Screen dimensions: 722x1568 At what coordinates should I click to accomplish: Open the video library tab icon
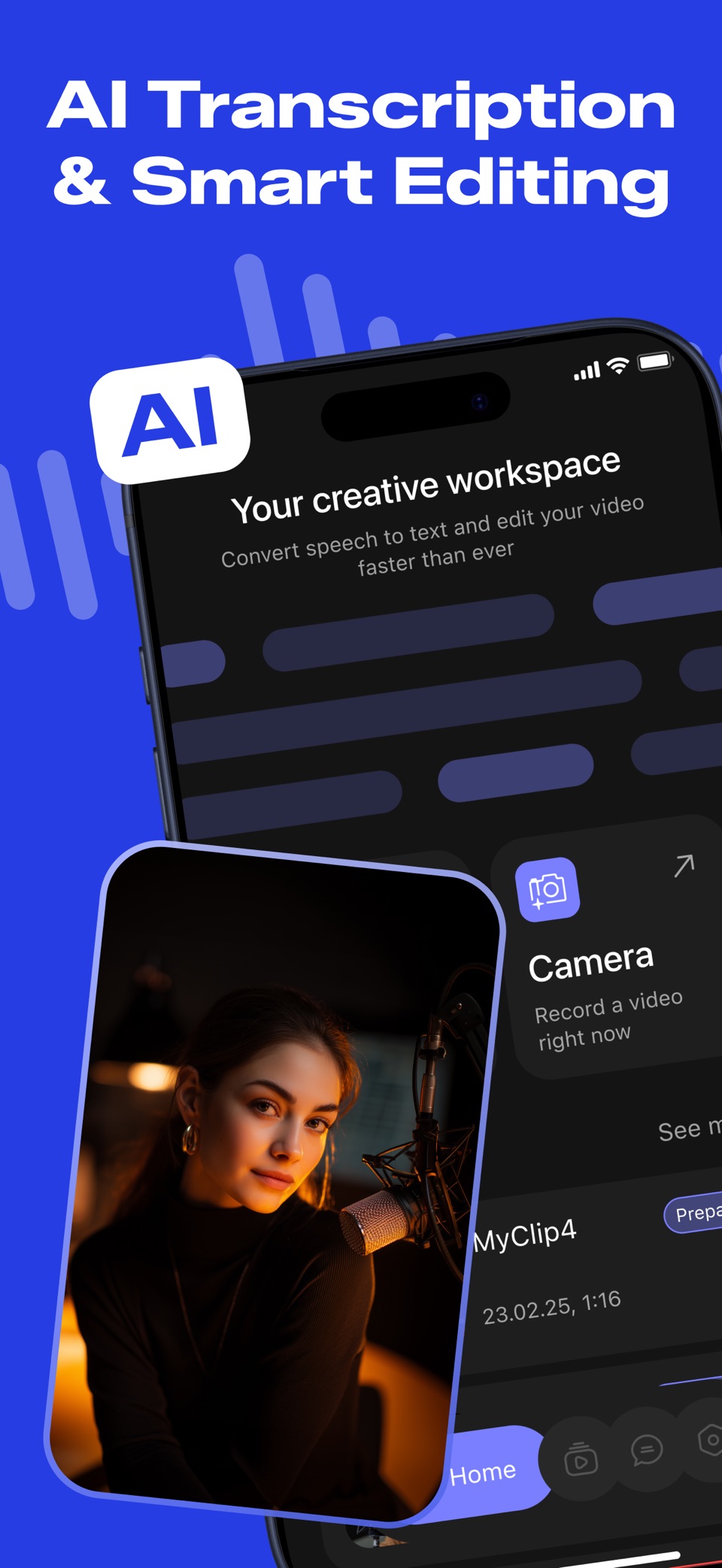pyautogui.click(x=581, y=1460)
